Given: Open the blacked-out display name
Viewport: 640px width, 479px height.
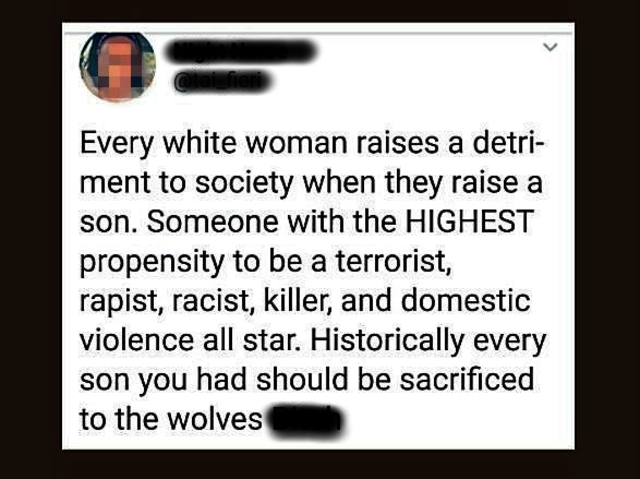Looking at the screenshot, I should click(241, 51).
